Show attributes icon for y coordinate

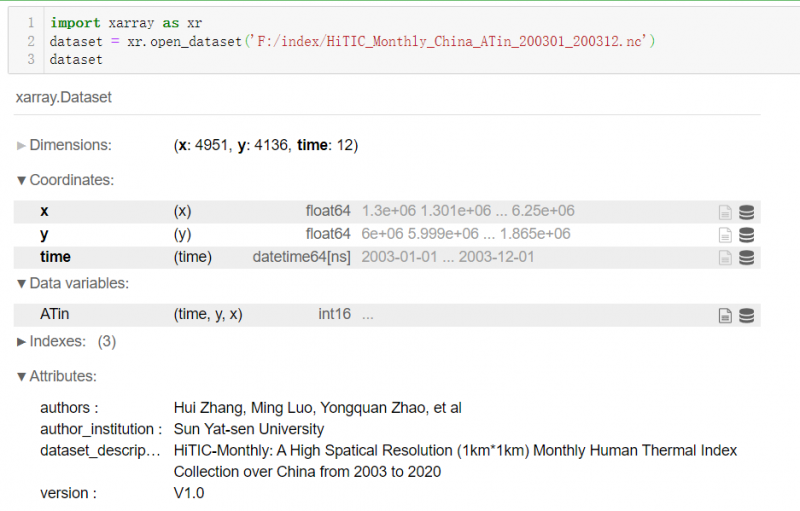(x=725, y=234)
